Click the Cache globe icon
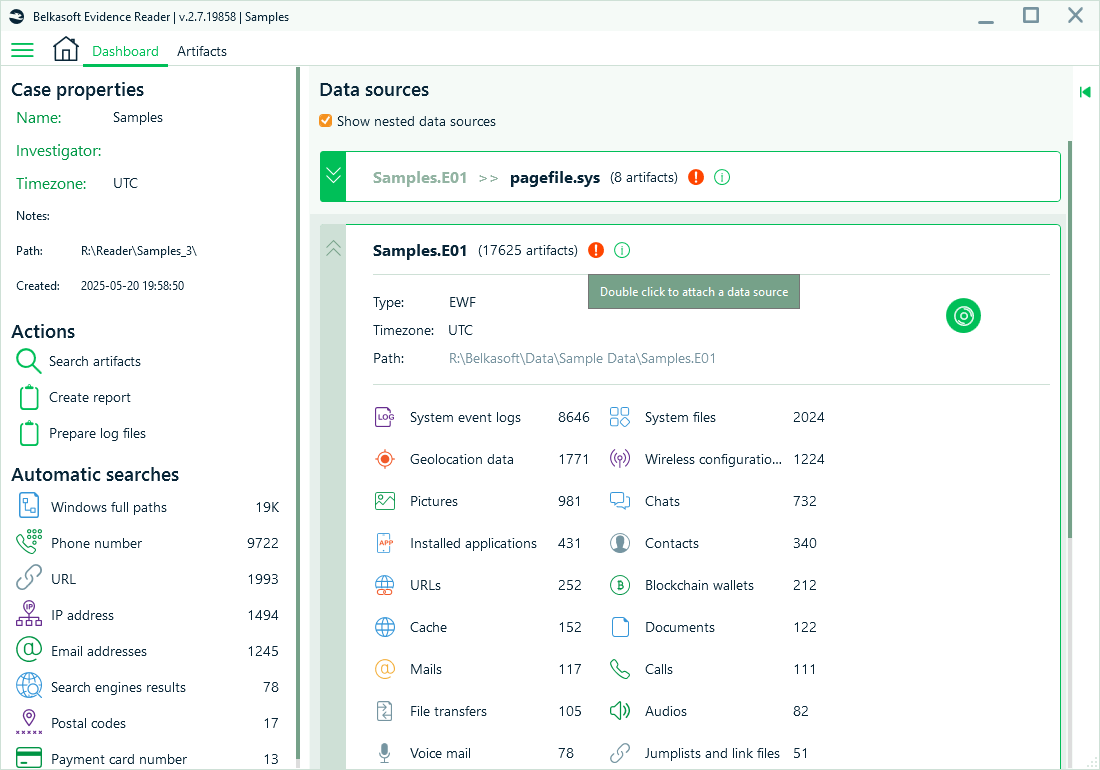Image resolution: width=1100 pixels, height=770 pixels. point(384,627)
